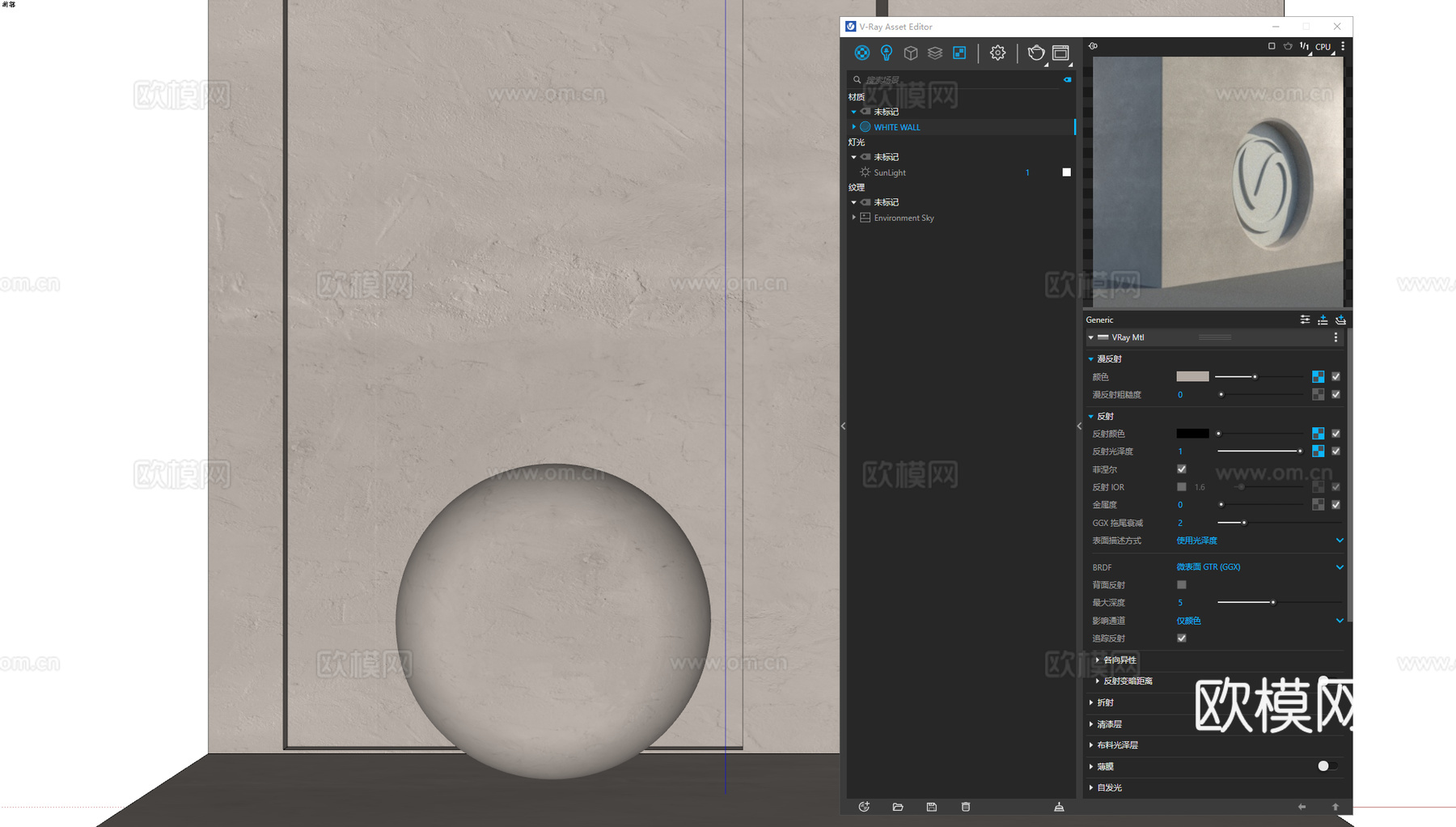Expand the 清漆层 section

pos(1091,724)
